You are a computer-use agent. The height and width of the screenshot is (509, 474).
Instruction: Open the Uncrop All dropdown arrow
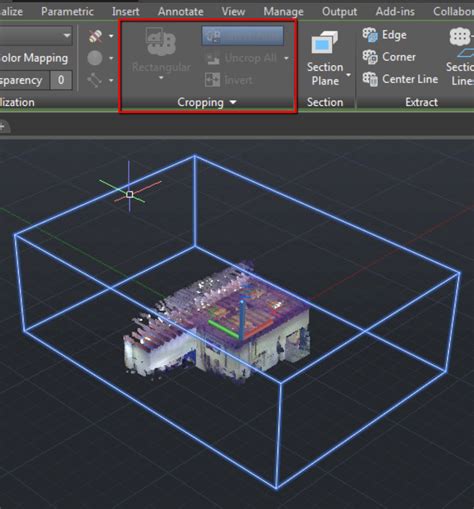(286, 58)
